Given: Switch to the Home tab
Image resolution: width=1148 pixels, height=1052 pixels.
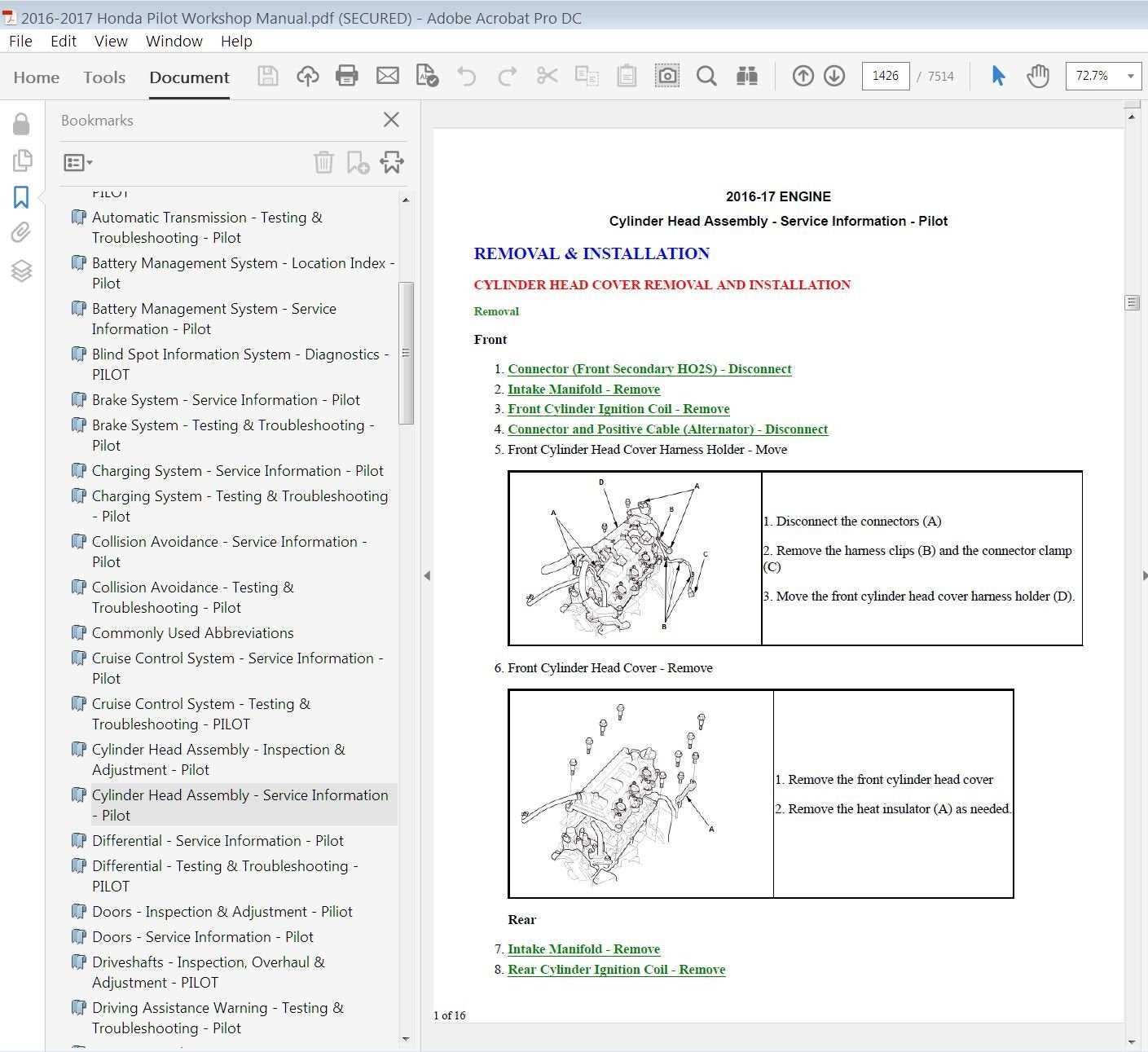Looking at the screenshot, I should (37, 77).
